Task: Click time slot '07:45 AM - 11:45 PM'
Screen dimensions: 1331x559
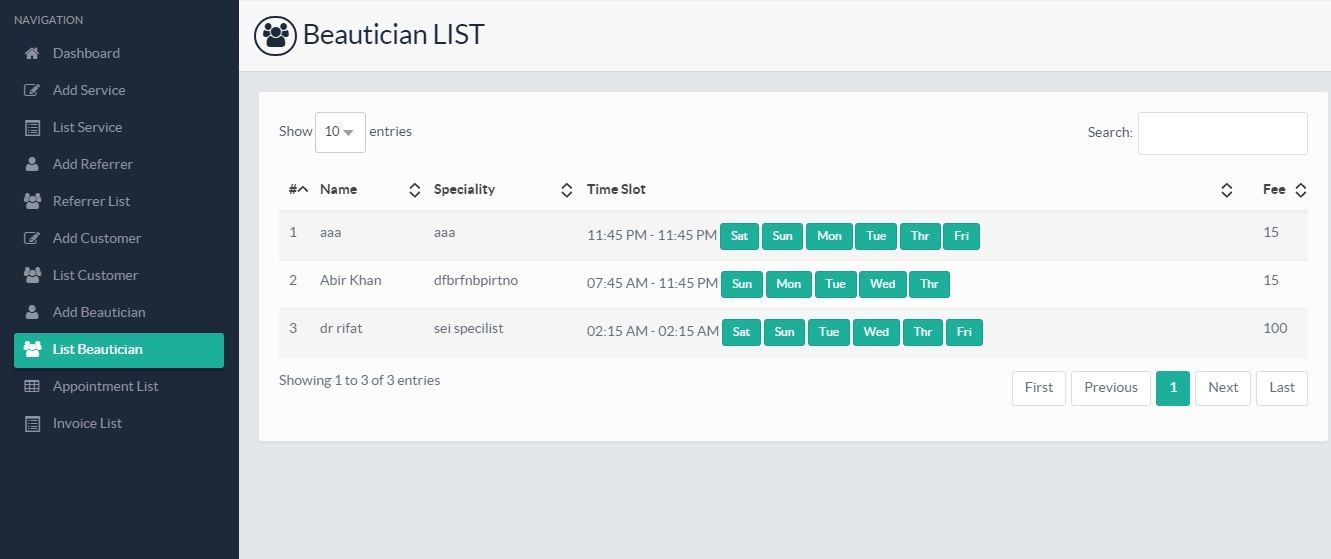Action: [652, 284]
